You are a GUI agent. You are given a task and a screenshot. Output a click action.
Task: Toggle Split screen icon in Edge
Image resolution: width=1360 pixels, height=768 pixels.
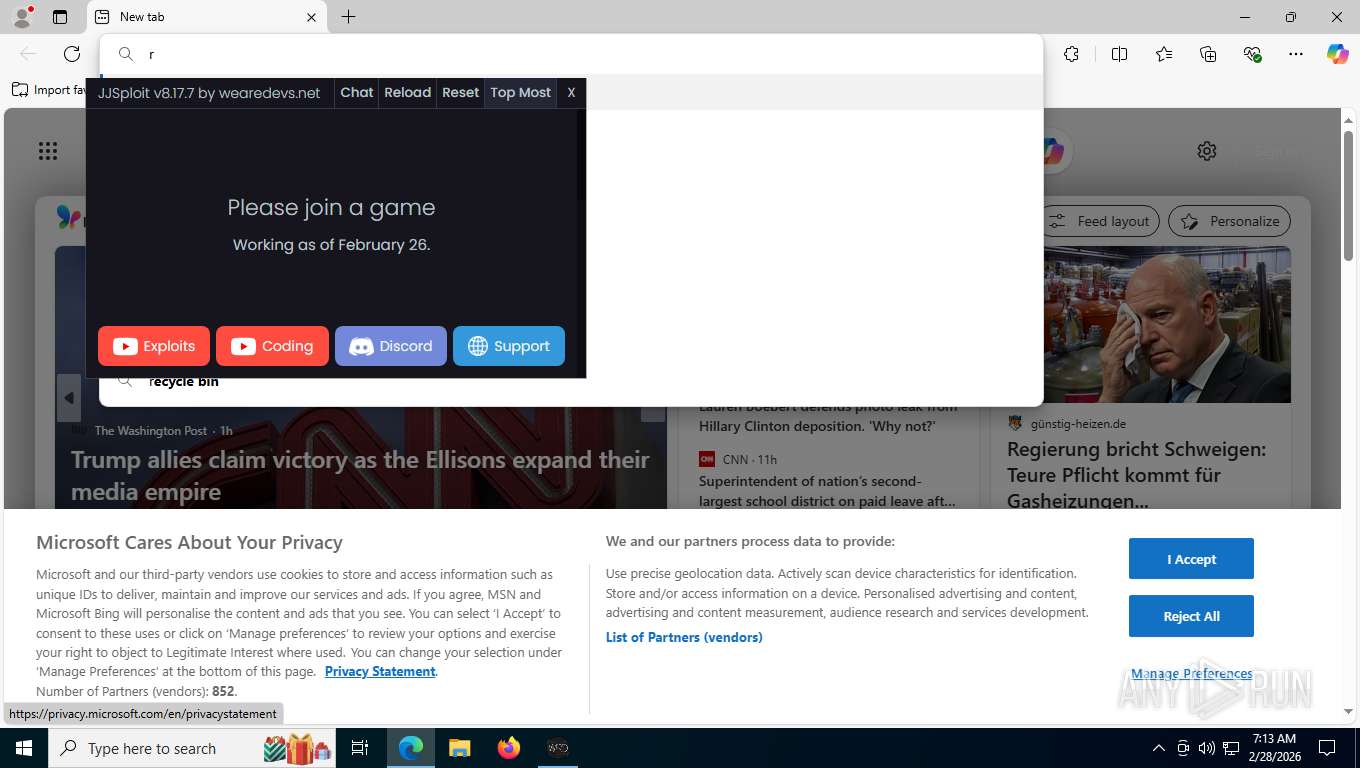1120,54
